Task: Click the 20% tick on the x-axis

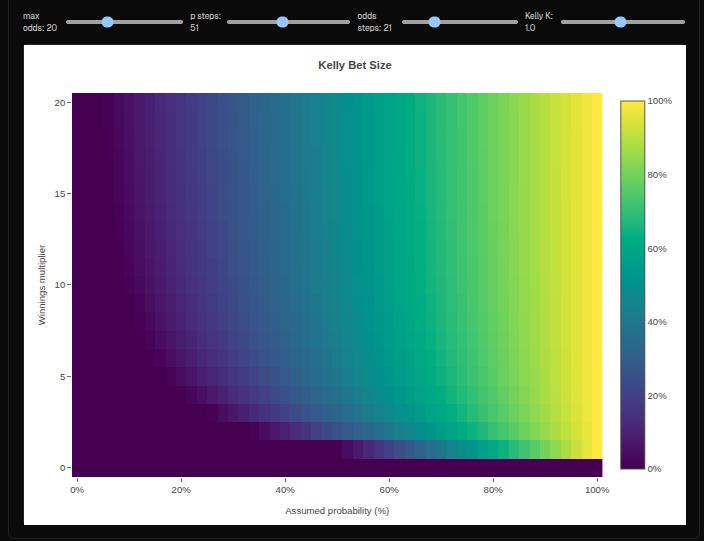Action: (x=181, y=490)
